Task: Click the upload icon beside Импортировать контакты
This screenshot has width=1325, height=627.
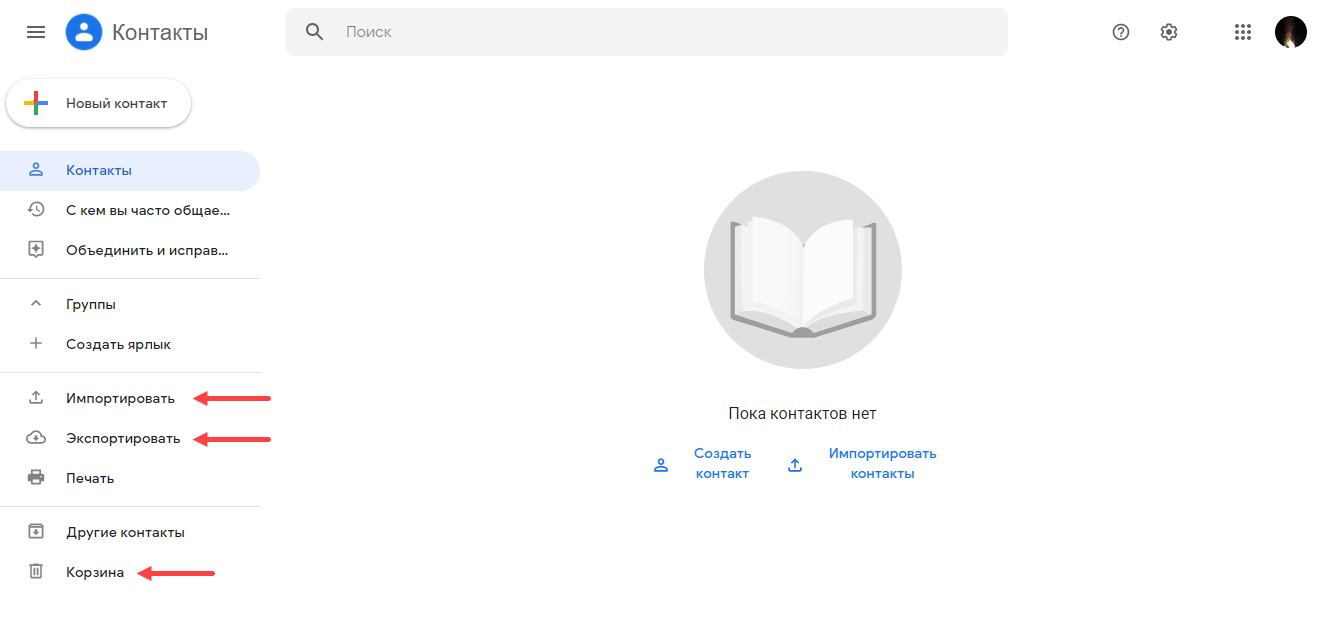Action: pyautogui.click(x=795, y=465)
